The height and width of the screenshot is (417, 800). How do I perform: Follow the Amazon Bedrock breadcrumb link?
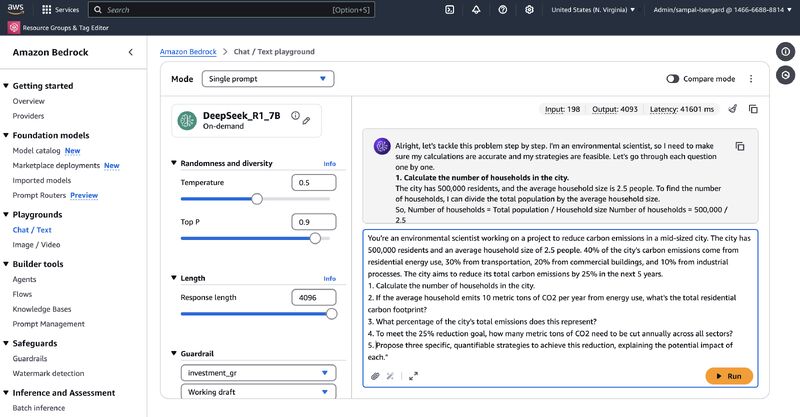point(188,52)
